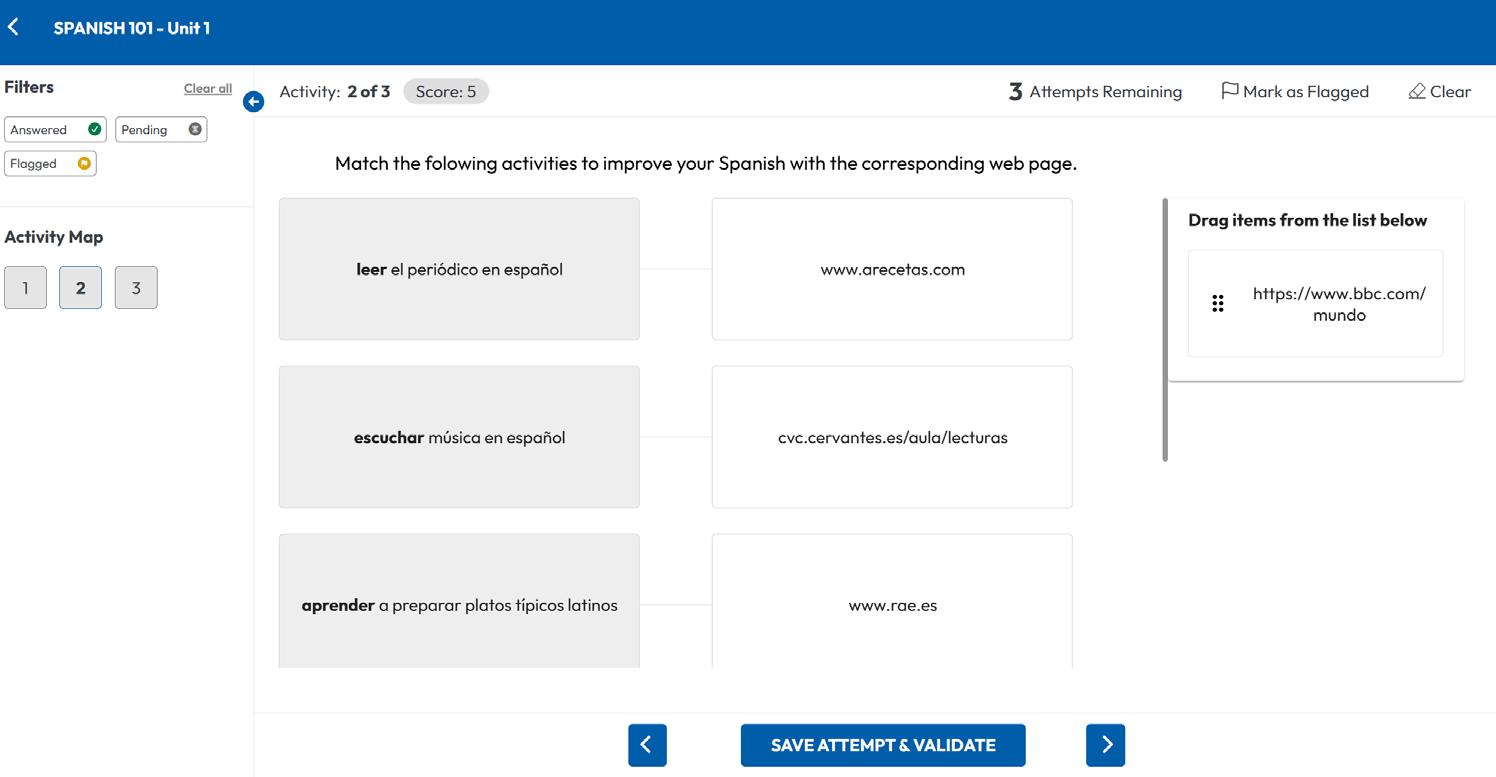Click the yellow icon on Flagged filter
The height and width of the screenshot is (777, 1496).
84,164
